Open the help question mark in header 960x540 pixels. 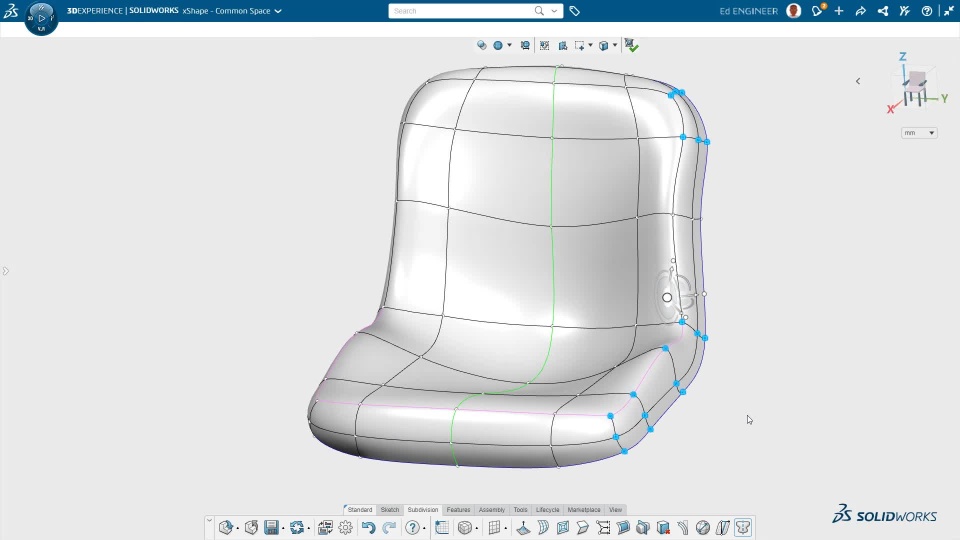pyautogui.click(x=927, y=11)
